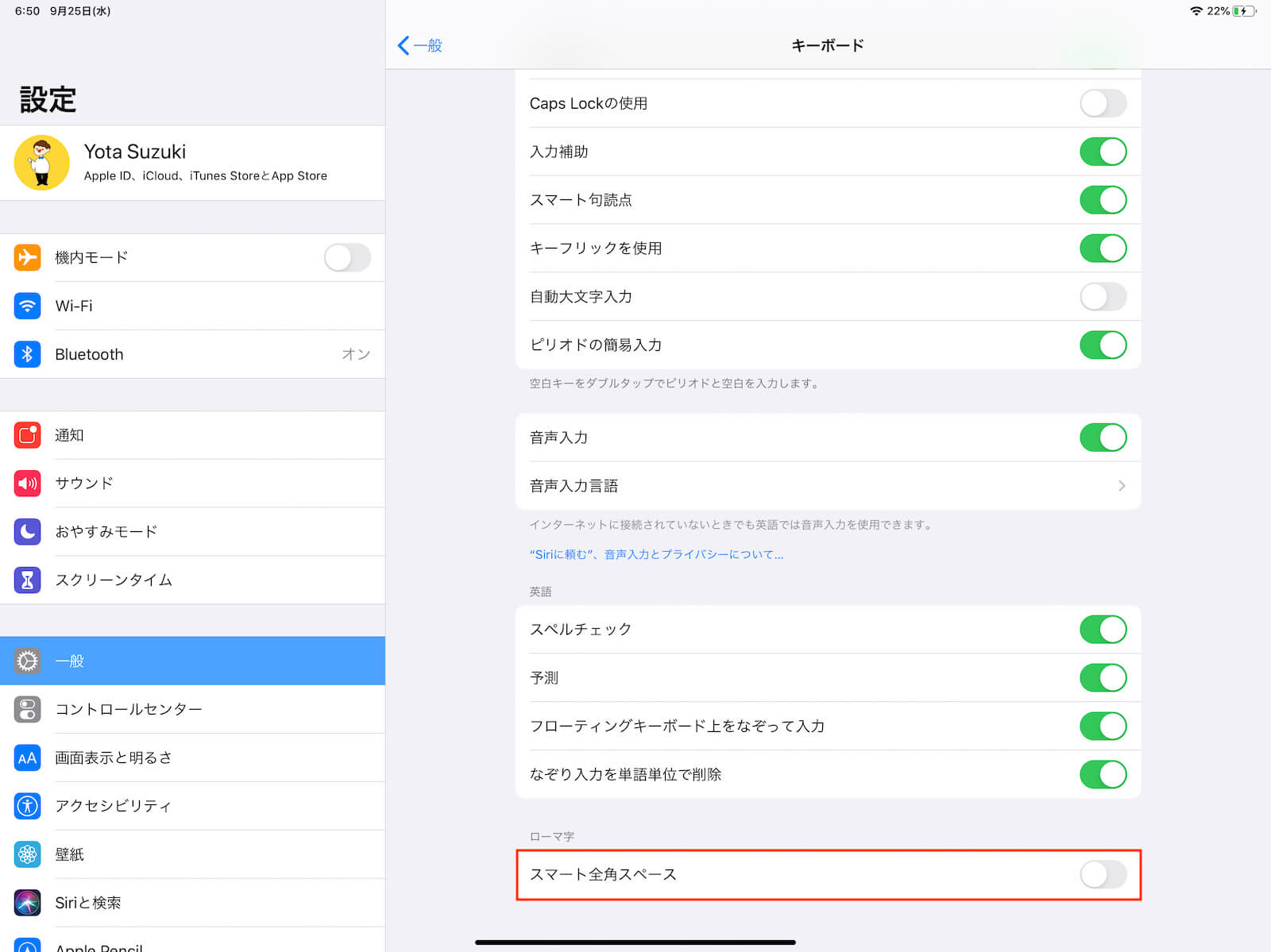Tap the 6:50 clock in status bar
Screen dimensions: 1271x952
coord(27,11)
